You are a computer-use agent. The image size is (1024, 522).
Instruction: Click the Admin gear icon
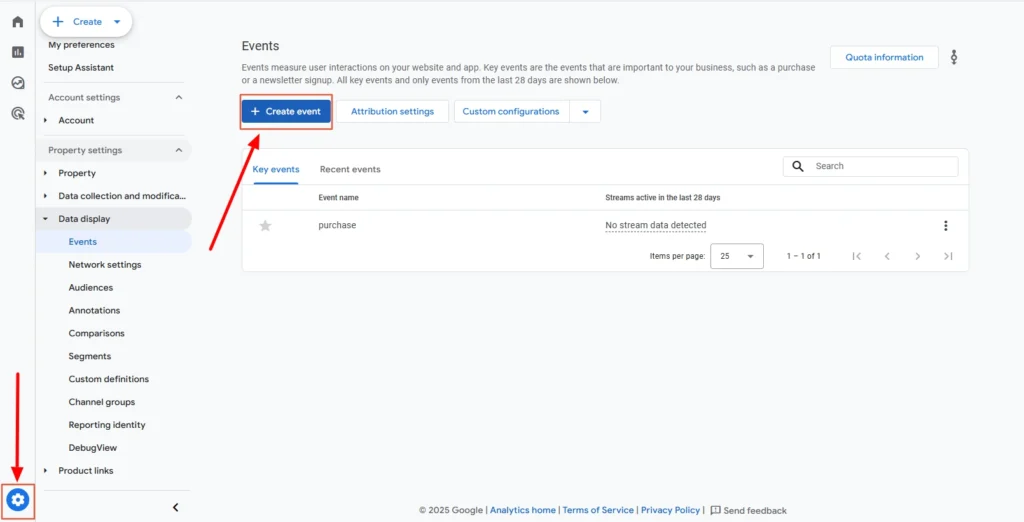coord(18,500)
